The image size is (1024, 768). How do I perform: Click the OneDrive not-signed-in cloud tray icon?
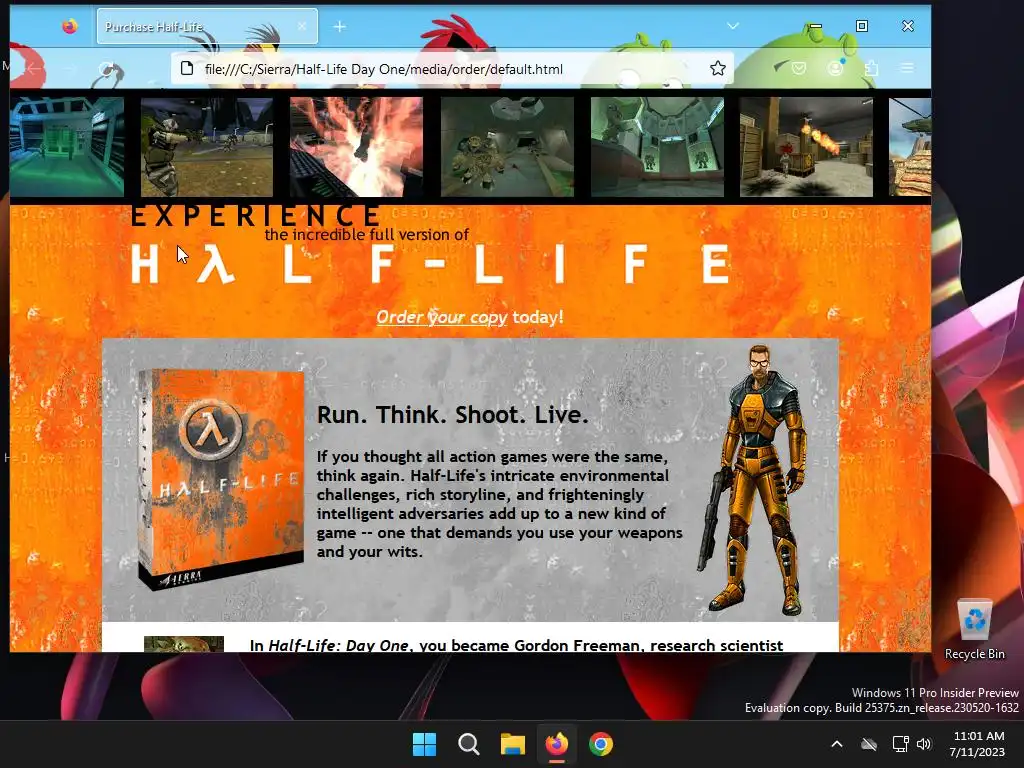point(869,744)
